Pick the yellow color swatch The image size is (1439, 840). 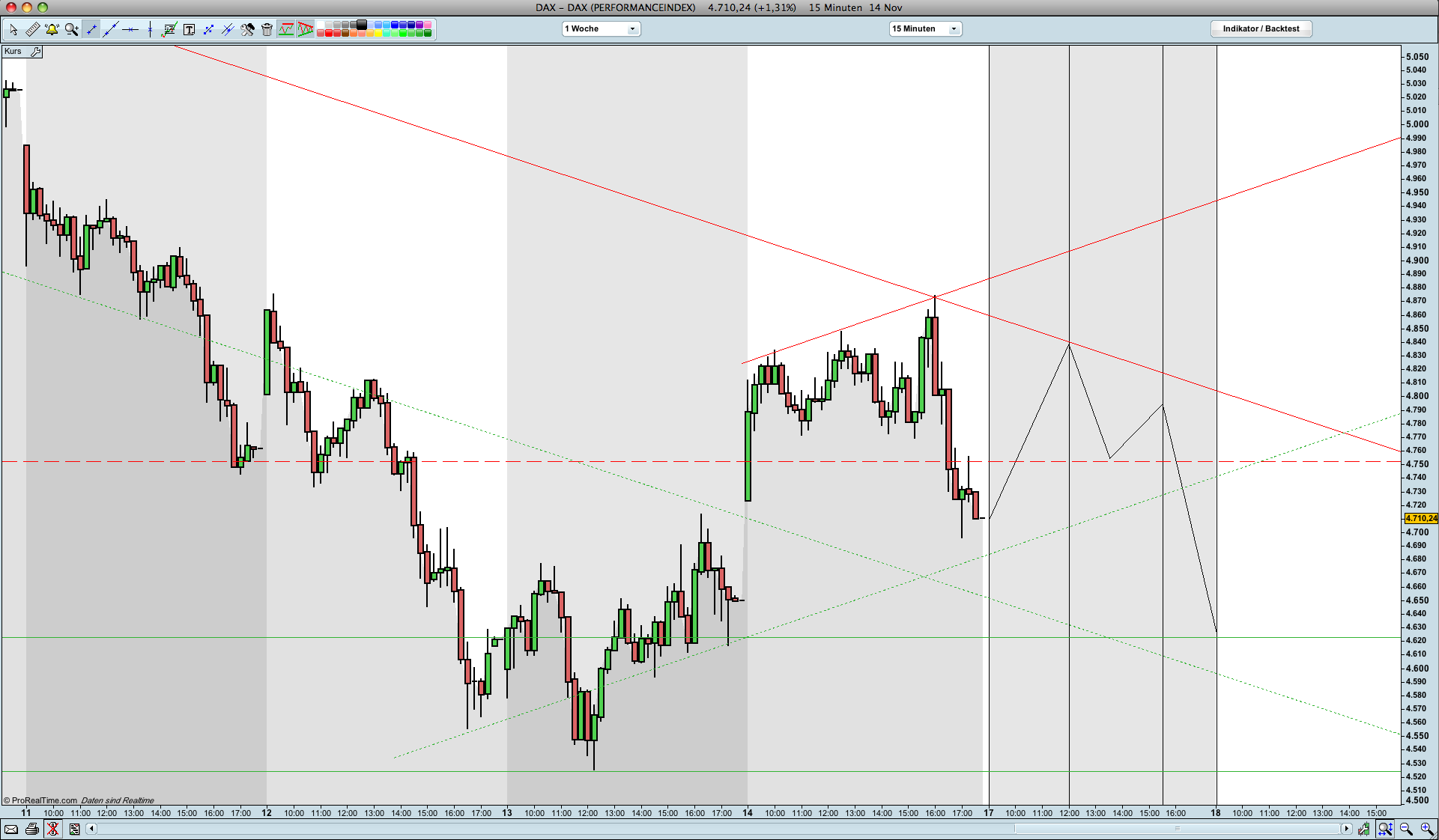pos(378,34)
